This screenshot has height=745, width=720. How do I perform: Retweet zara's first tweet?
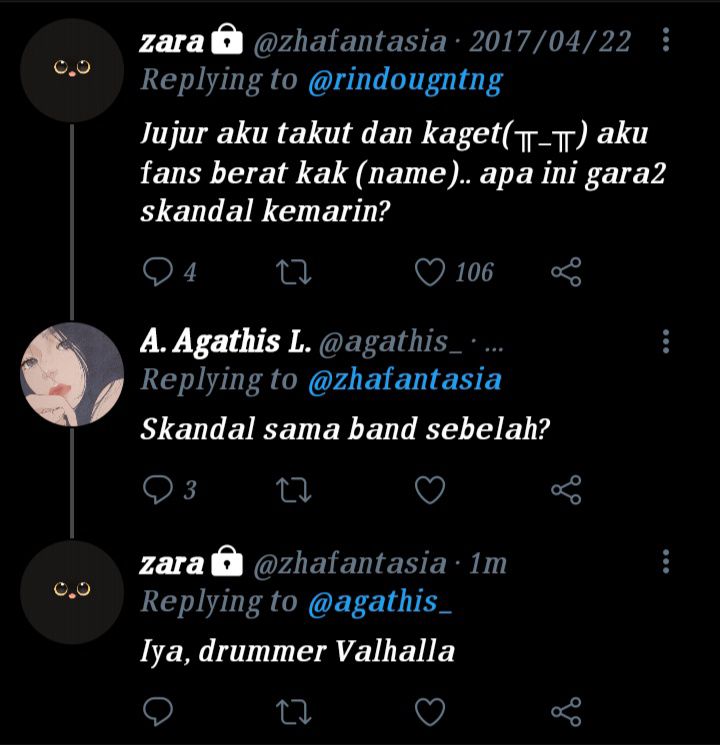tap(294, 272)
